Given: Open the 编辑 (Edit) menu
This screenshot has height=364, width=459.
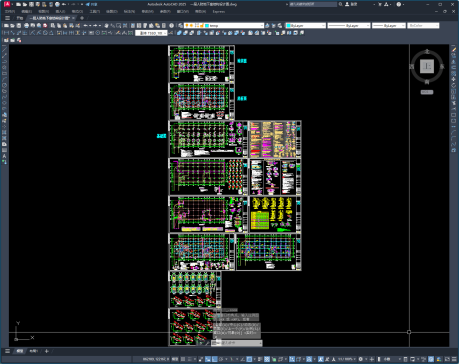Looking at the screenshot, I should point(27,11).
